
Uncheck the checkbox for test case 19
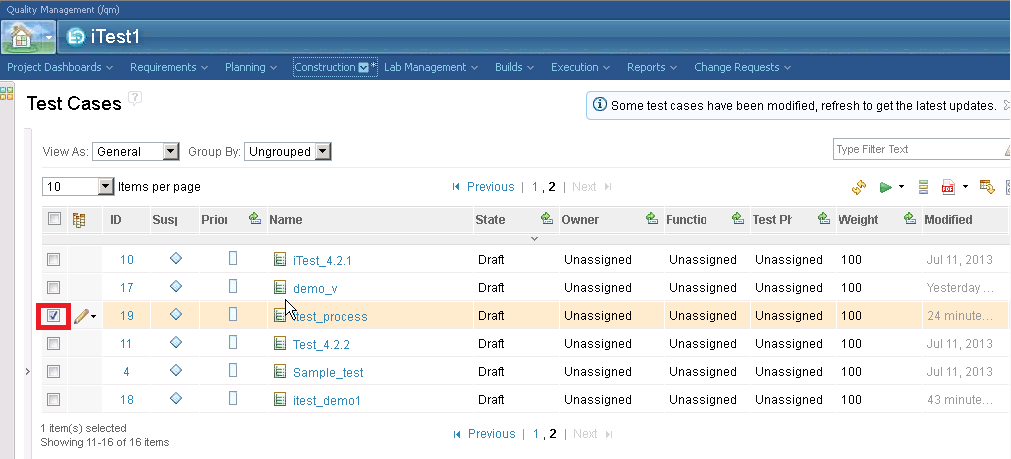54,316
